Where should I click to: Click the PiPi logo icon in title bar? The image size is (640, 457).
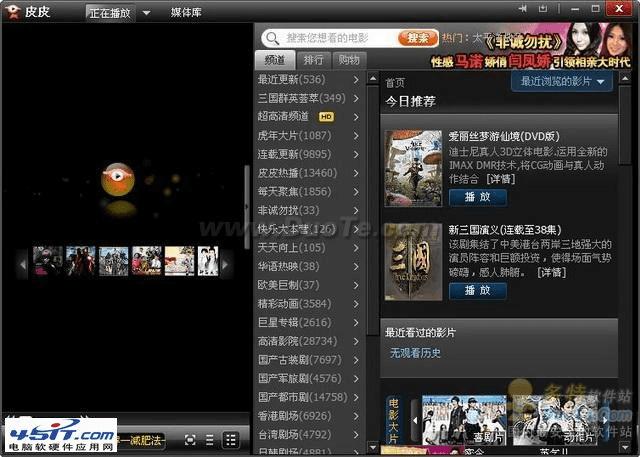[12, 11]
